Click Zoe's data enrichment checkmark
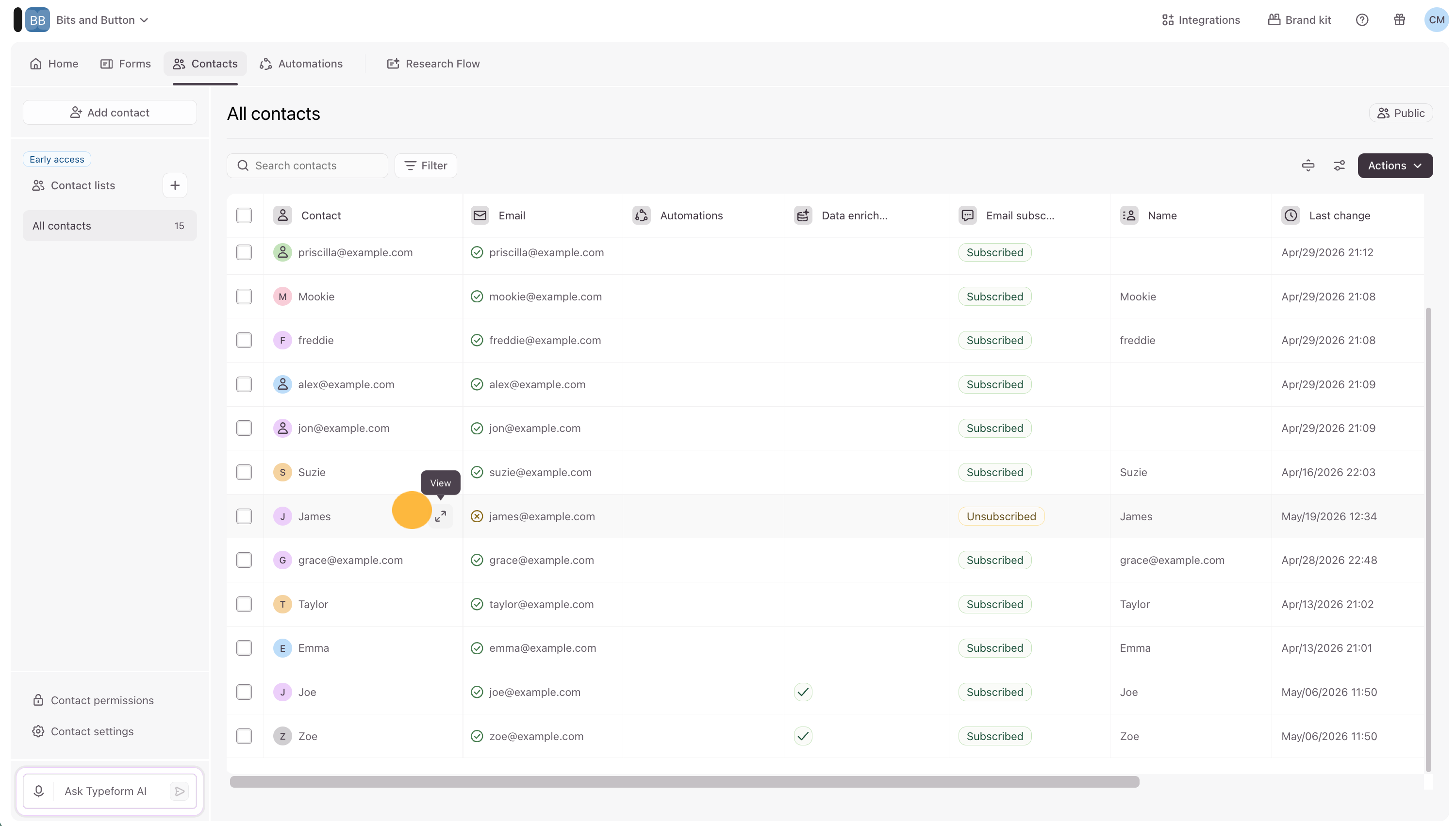This screenshot has width=1456, height=826. coord(803,736)
